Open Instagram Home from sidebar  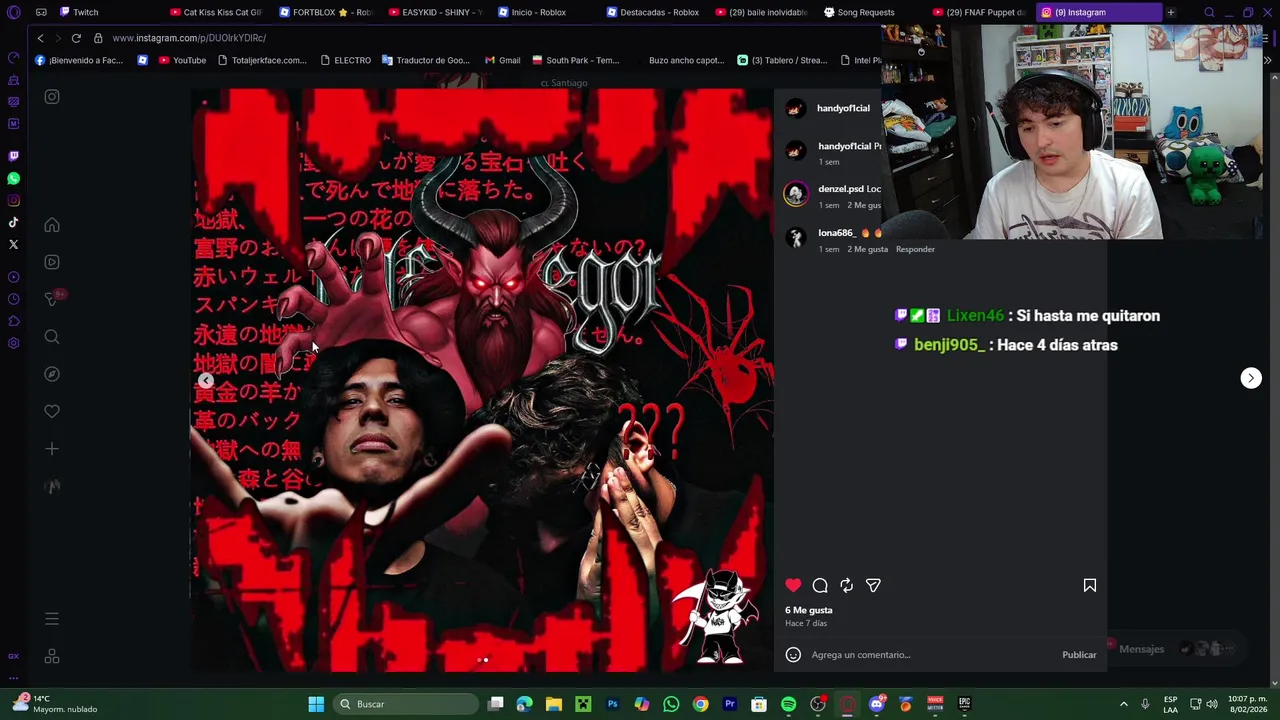tap(52, 225)
